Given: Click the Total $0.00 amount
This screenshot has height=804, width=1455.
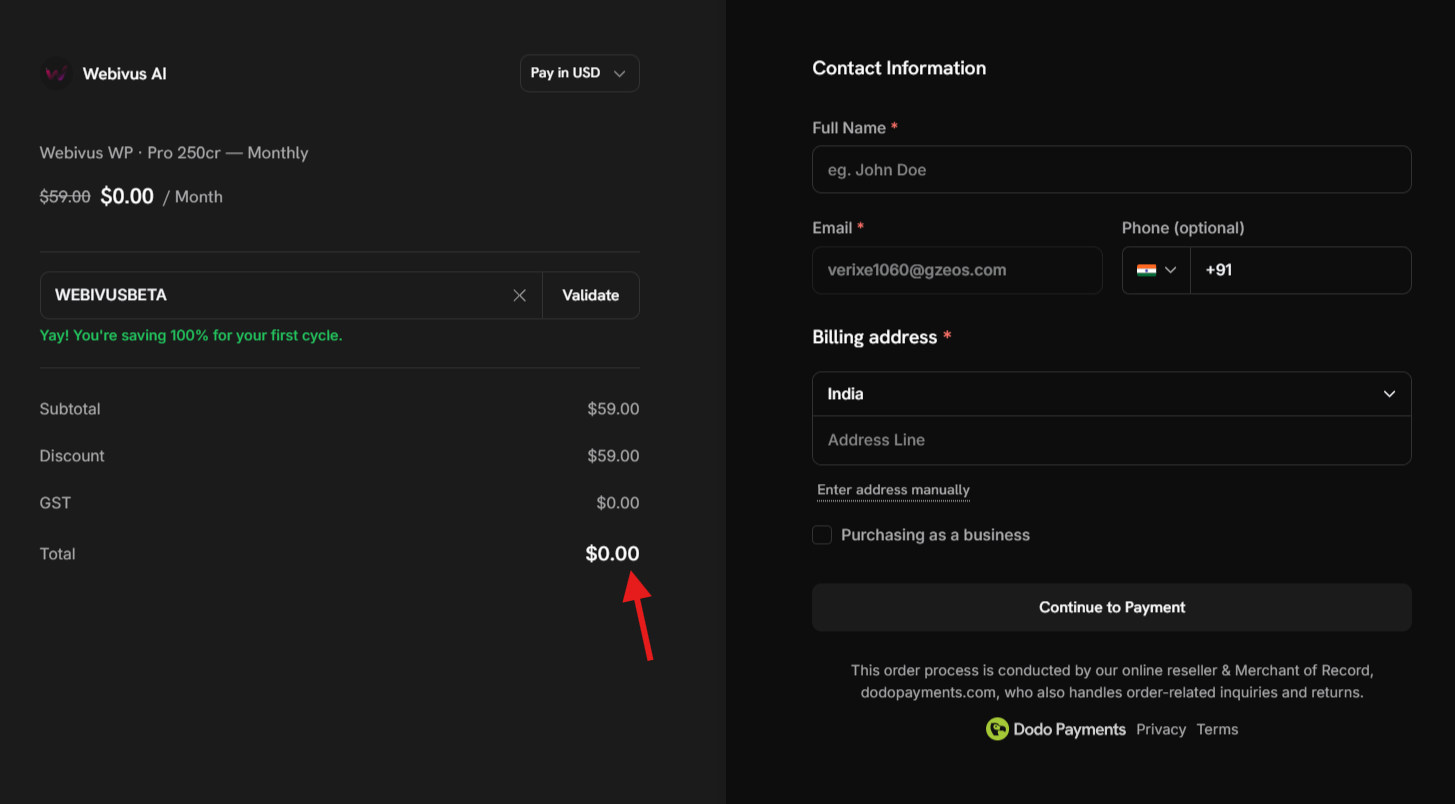Looking at the screenshot, I should tap(612, 553).
